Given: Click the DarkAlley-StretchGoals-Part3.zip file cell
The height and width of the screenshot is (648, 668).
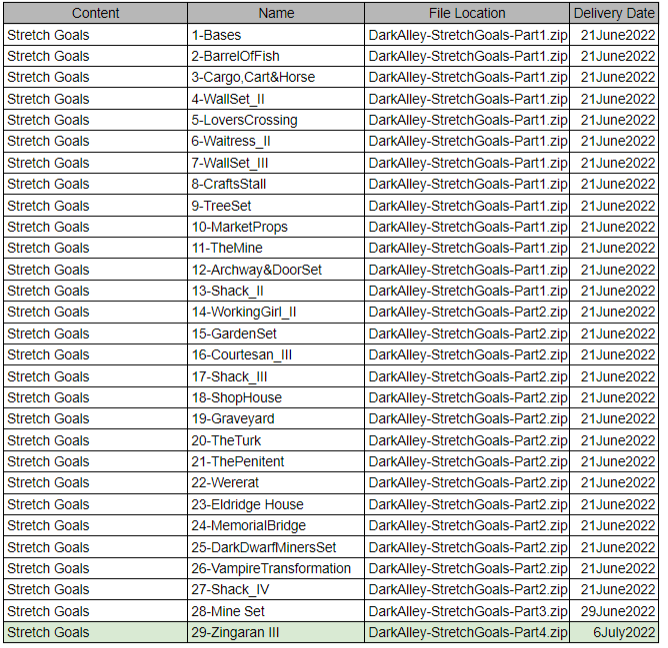Looking at the screenshot, I should coord(467,611).
